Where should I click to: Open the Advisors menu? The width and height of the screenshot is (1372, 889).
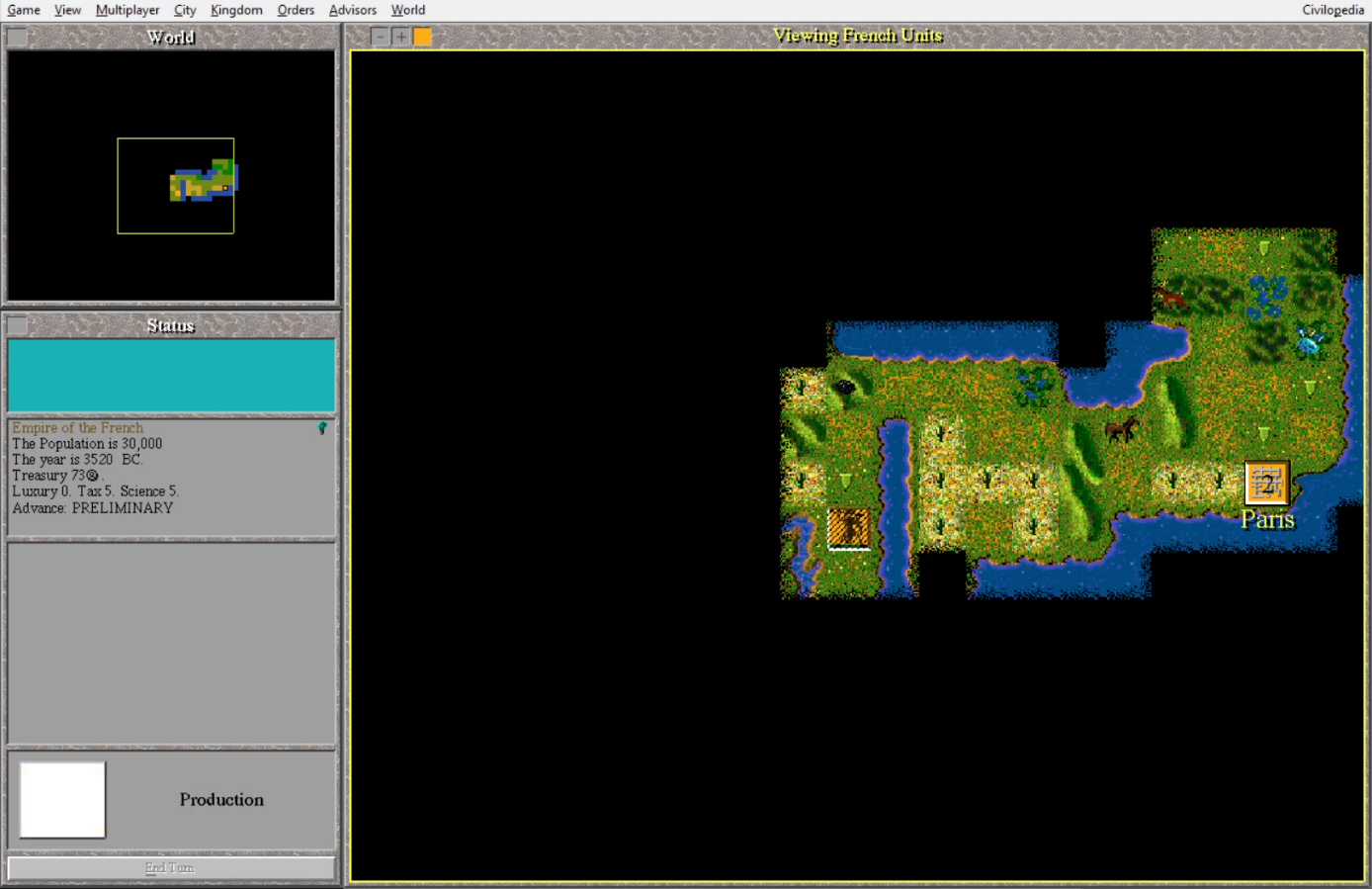click(x=353, y=10)
